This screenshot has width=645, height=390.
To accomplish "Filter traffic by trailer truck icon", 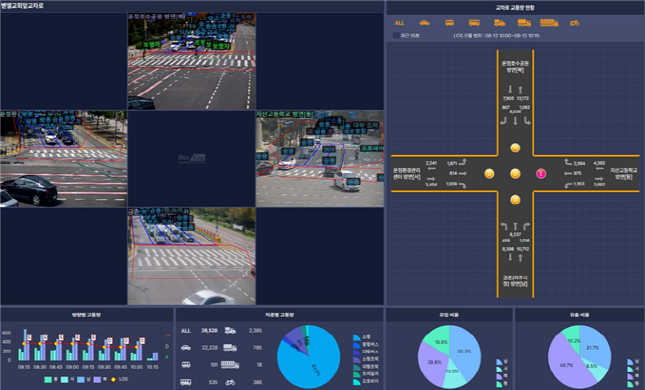I will 549,23.
